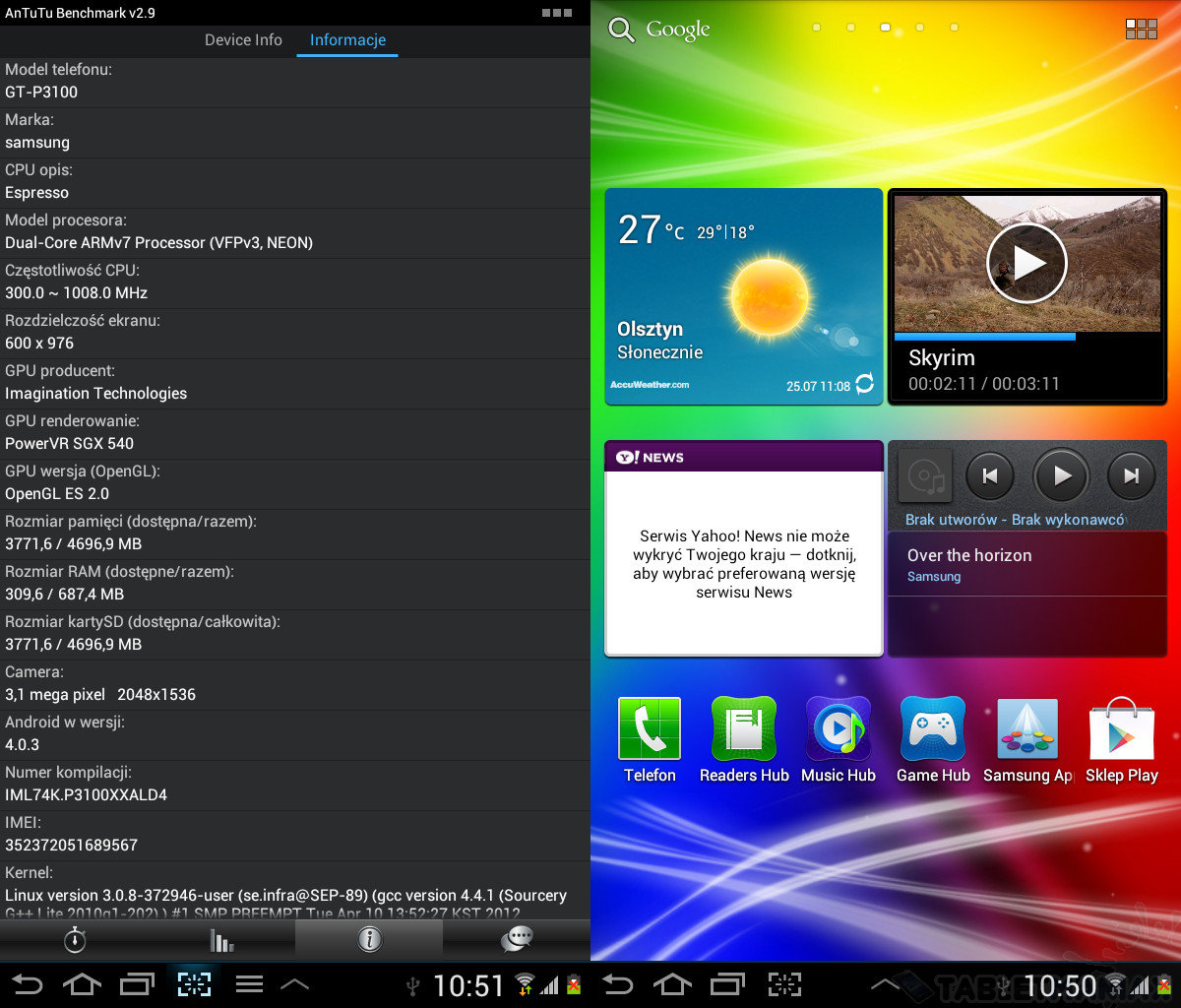Screen dimensions: 1181x1008
Task: Play the Skyrim video
Action: 1026,263
